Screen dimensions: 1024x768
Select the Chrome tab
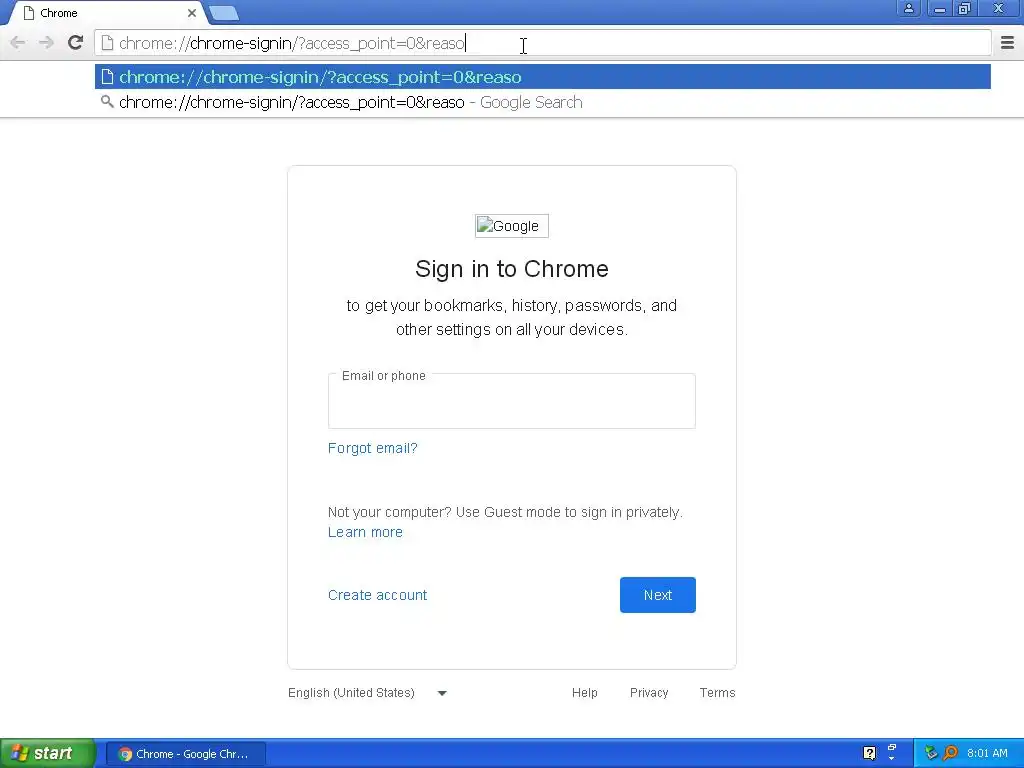click(108, 13)
